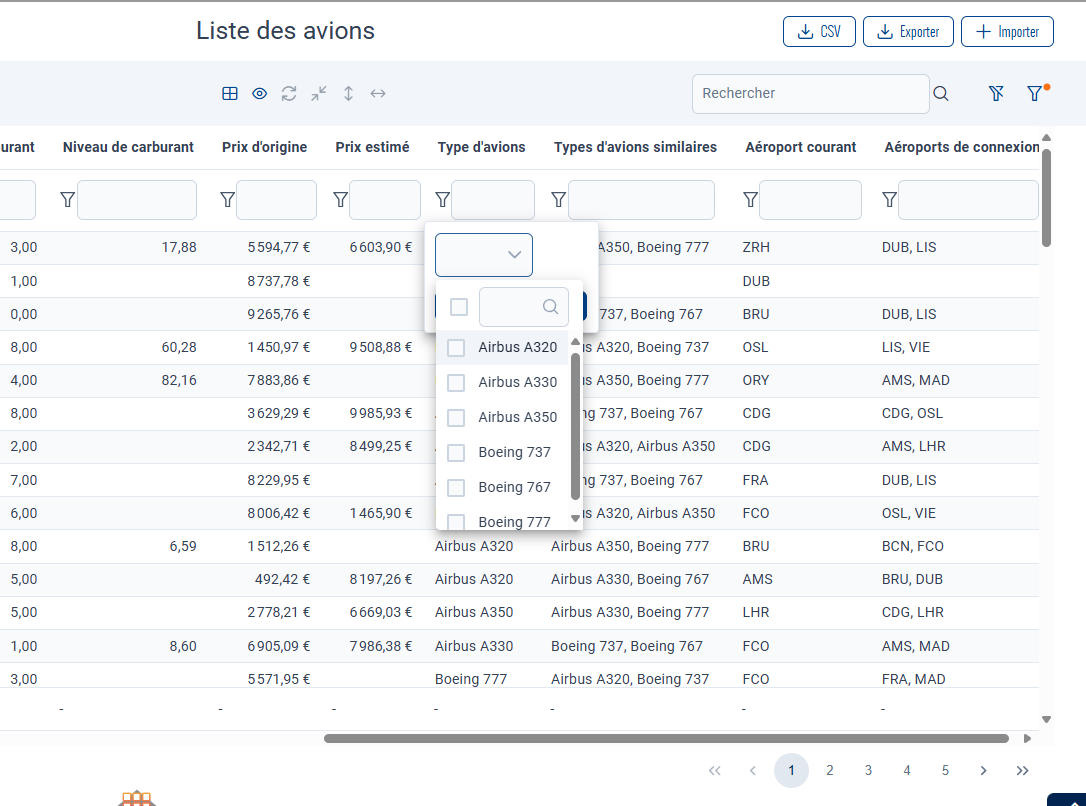This screenshot has height=806, width=1086.
Task: Click the vertical resize arrow icon
Action: [x=349, y=93]
